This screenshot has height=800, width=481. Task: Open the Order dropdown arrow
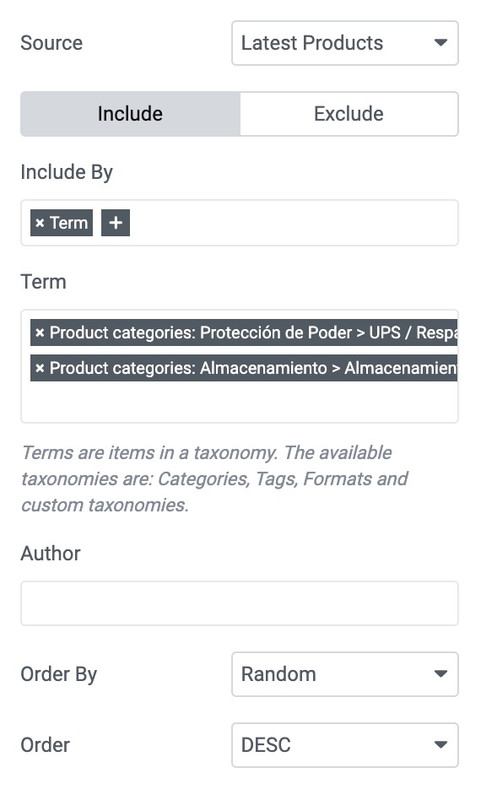pos(441,745)
